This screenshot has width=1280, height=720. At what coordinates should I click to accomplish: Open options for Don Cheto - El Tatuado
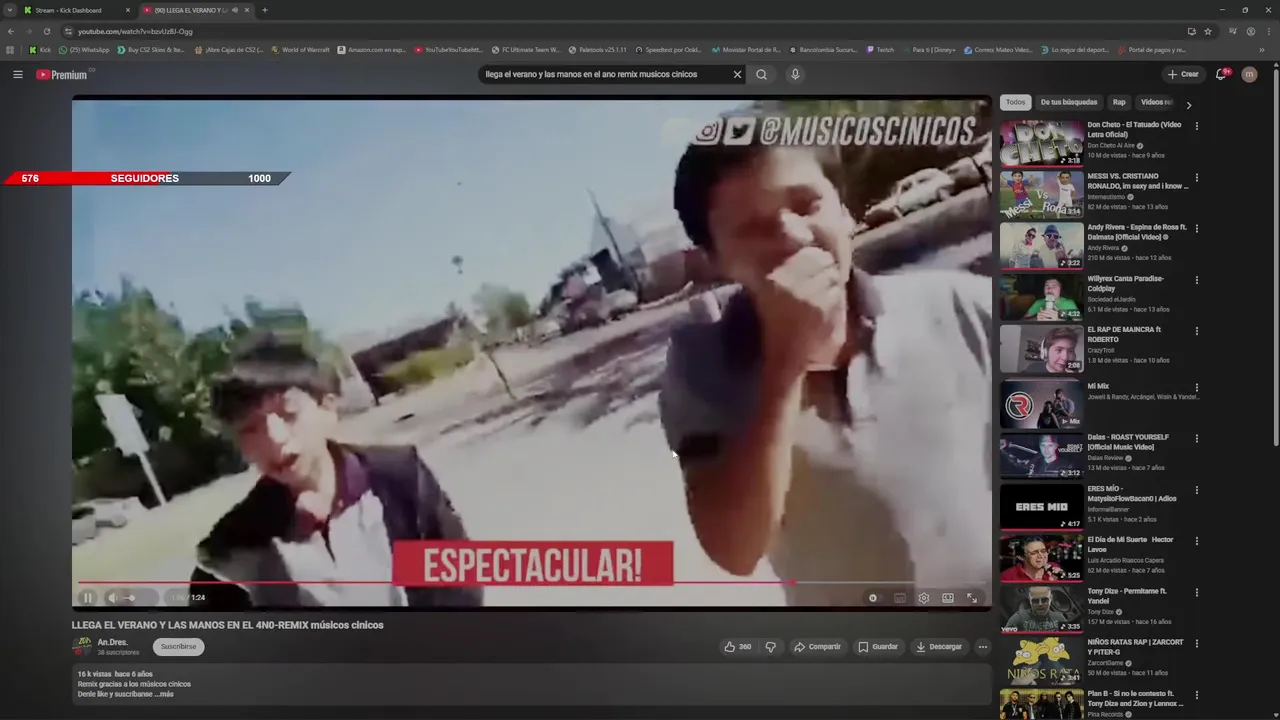point(1196,126)
